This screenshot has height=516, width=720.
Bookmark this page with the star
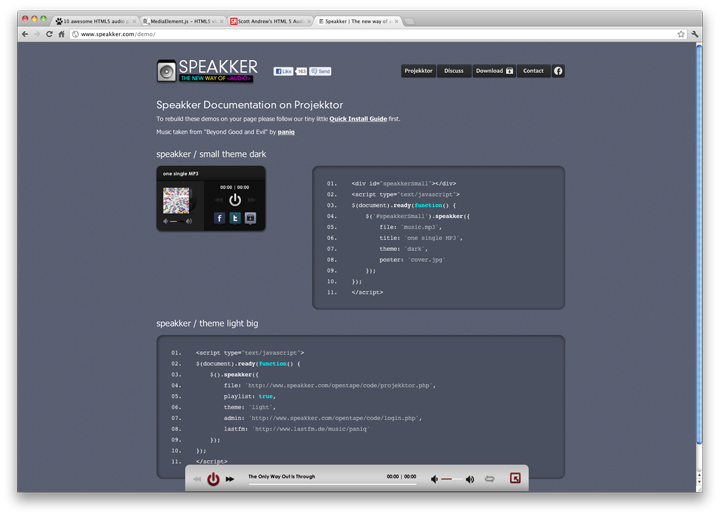[x=681, y=34]
